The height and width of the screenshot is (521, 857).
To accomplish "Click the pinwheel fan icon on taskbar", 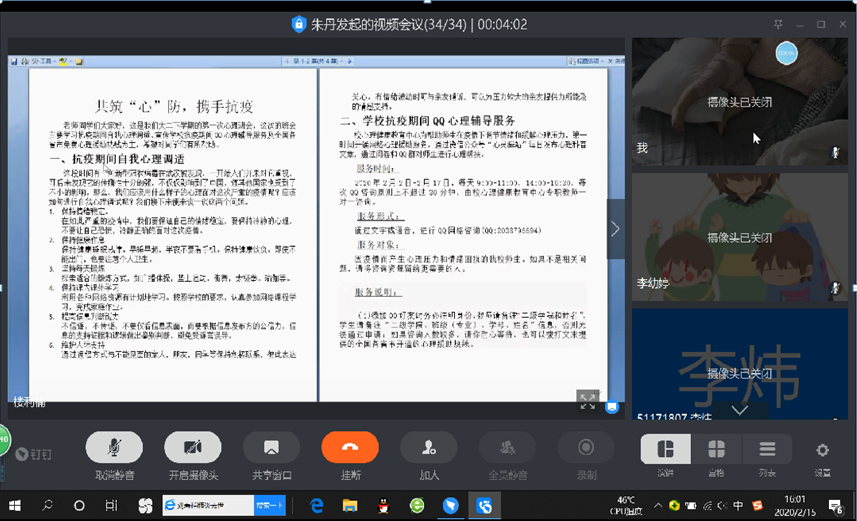I will point(145,506).
